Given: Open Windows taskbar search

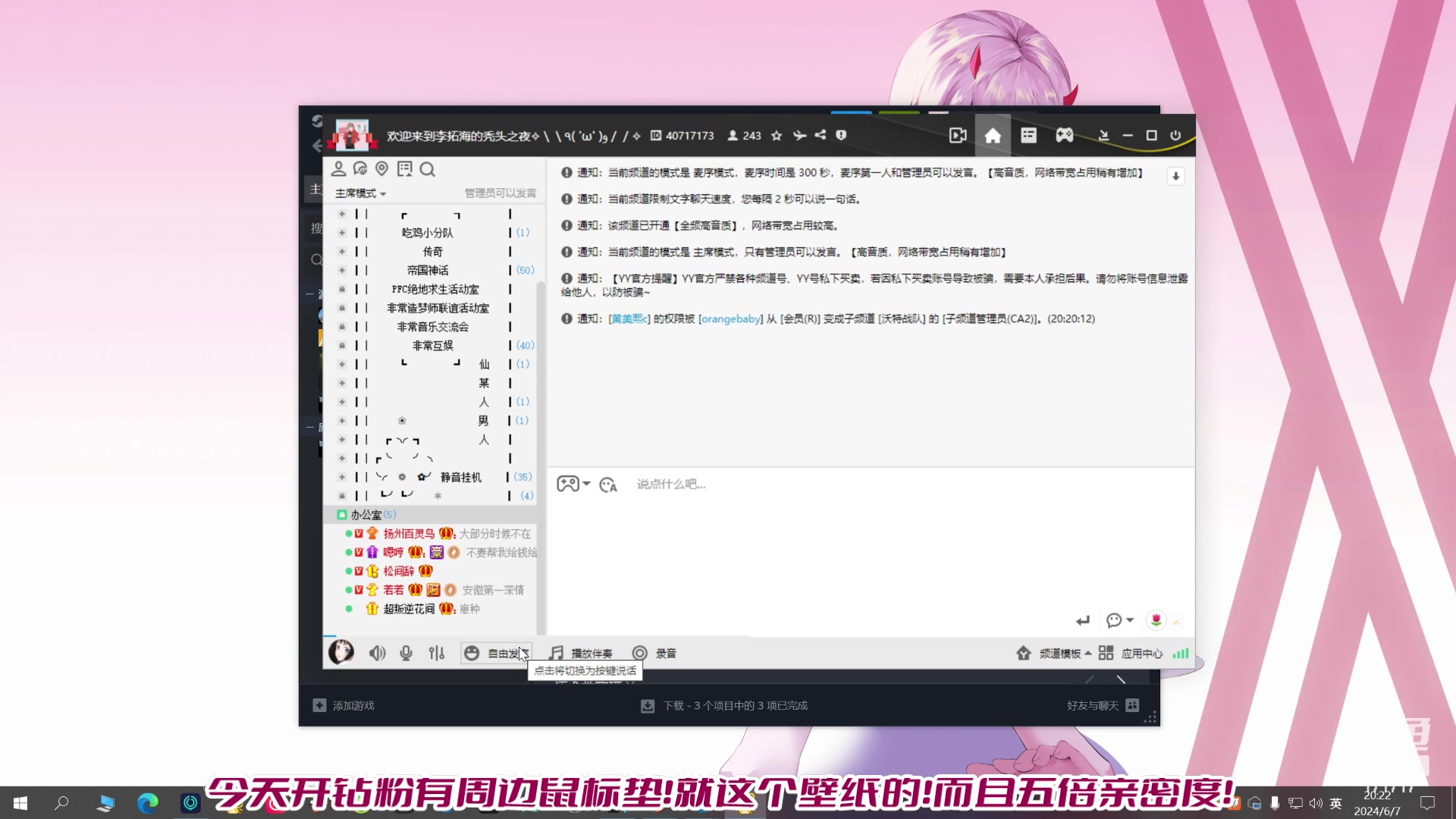Looking at the screenshot, I should tap(62, 803).
